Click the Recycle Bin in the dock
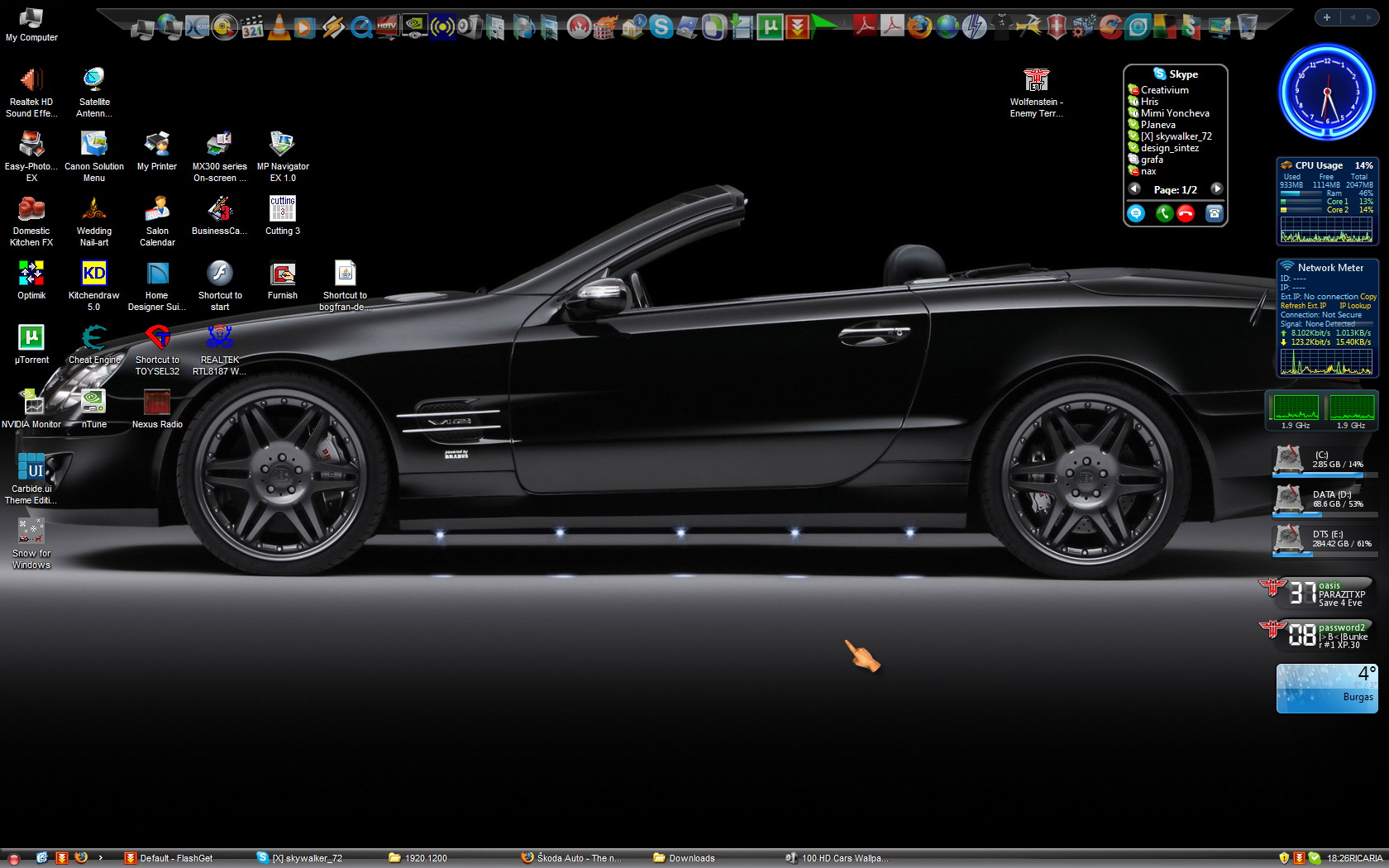The height and width of the screenshot is (868, 1389). [1247, 27]
